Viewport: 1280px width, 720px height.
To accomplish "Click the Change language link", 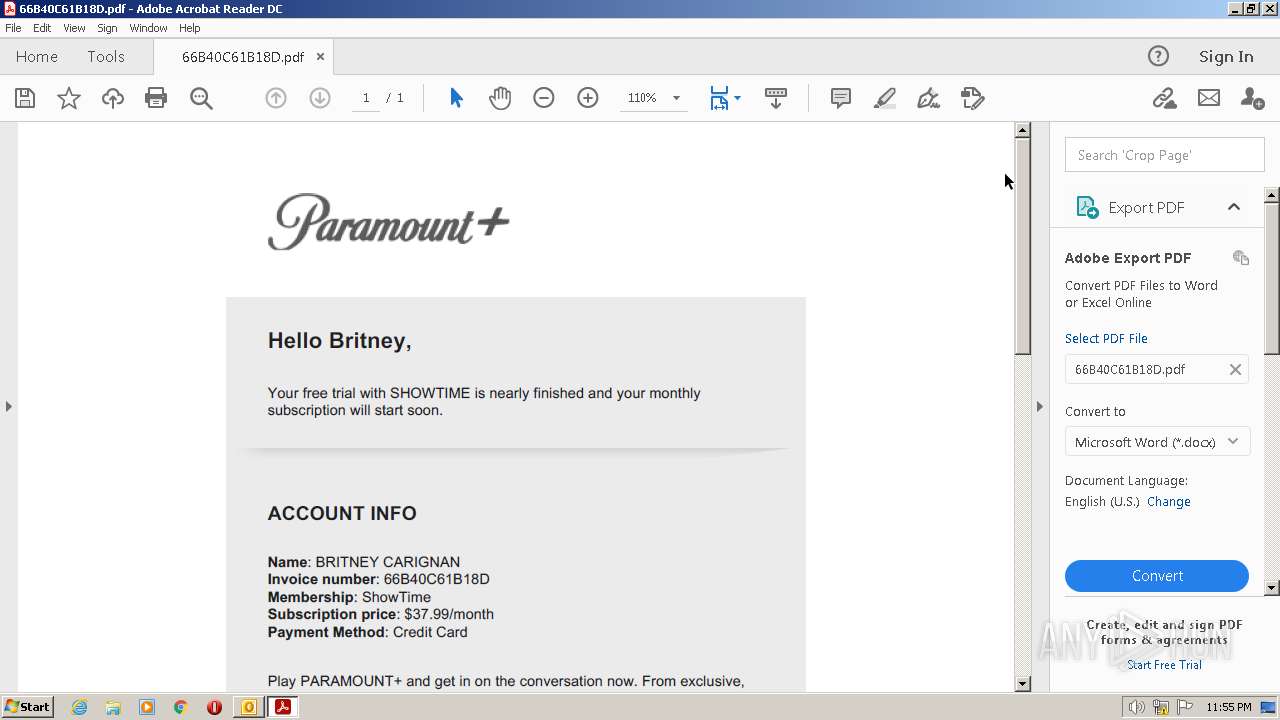I will pos(1168,502).
